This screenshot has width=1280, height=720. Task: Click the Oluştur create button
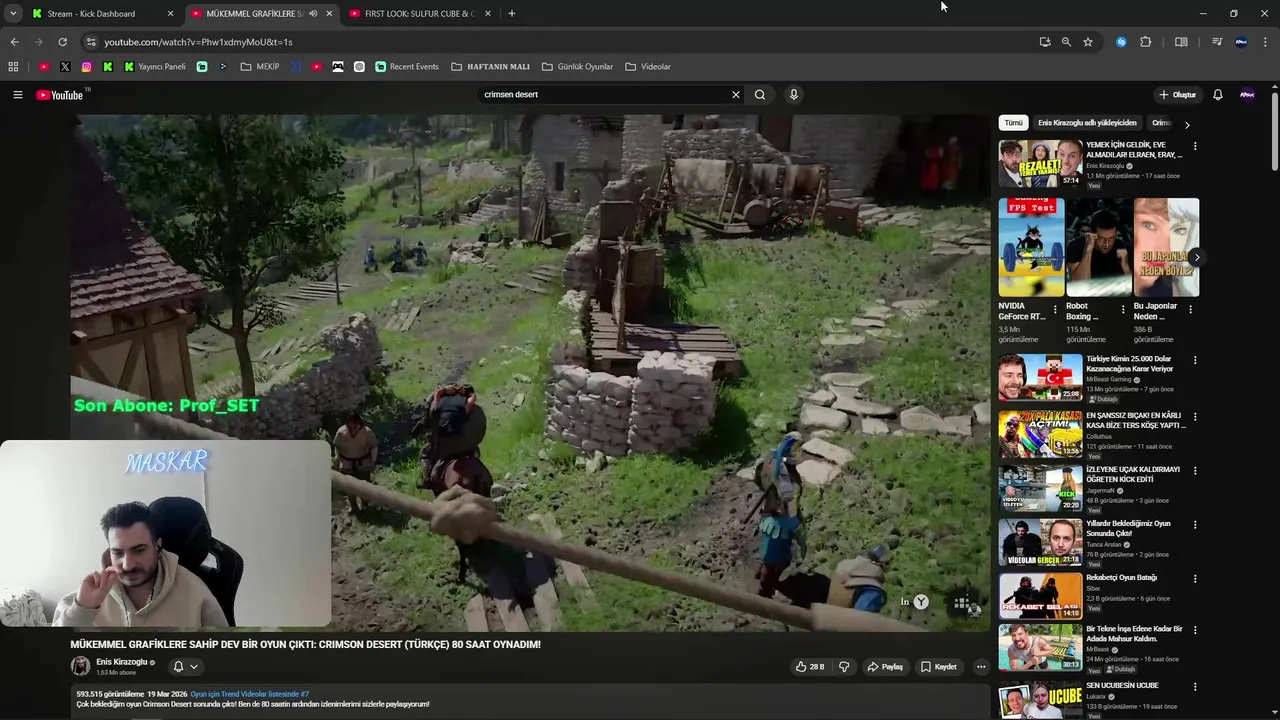(x=1177, y=95)
